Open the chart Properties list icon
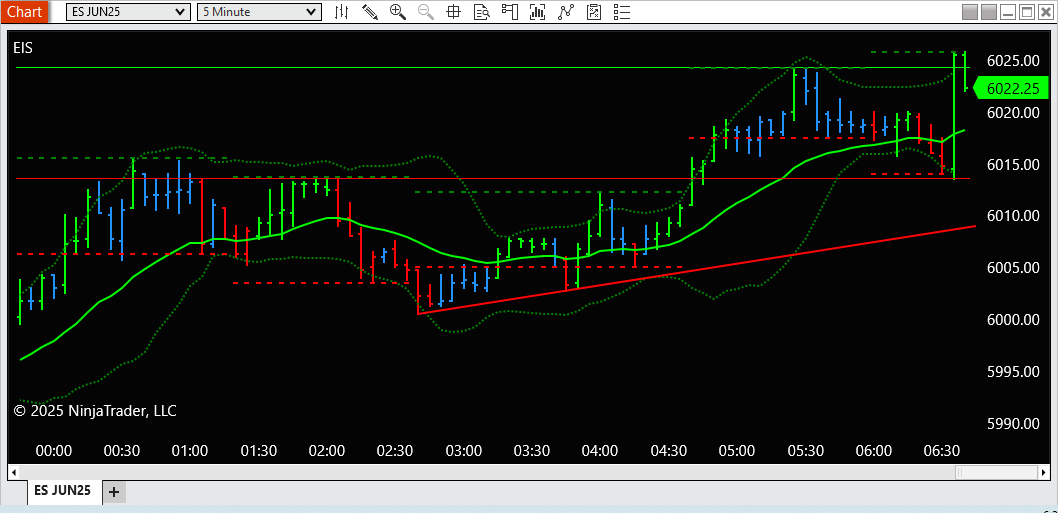Screen dimensions: 1058x513 (x=621, y=11)
